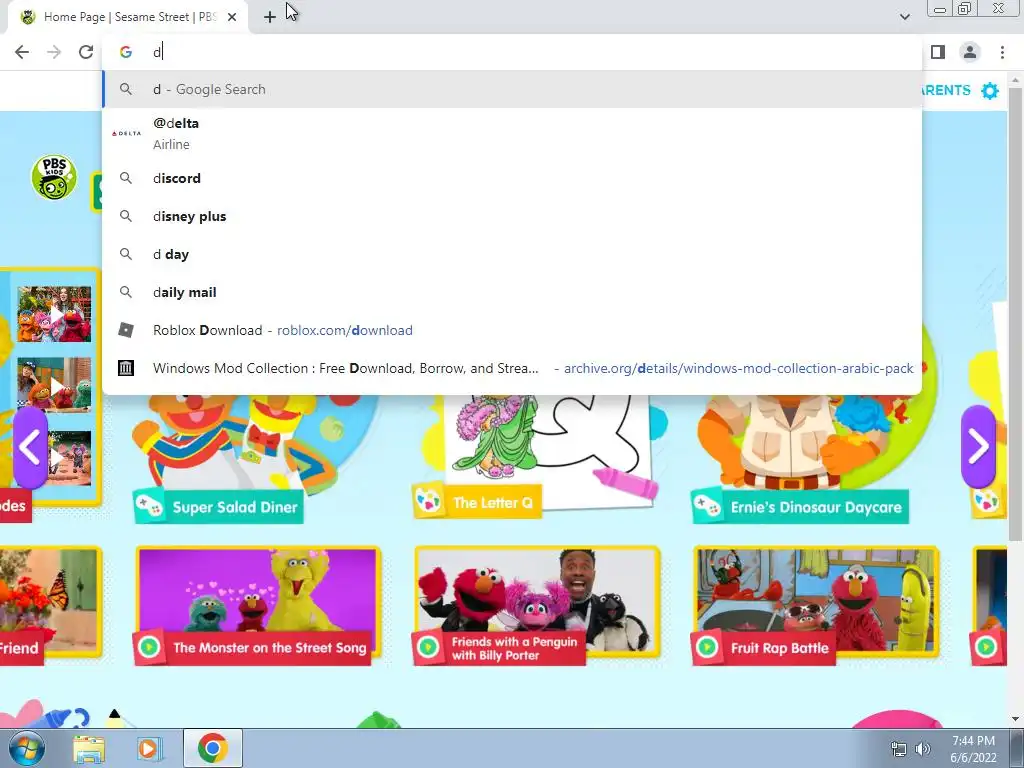Viewport: 1024px width, 768px height.
Task: Pick the 'disney plus' search suggestion
Action: [512, 216]
